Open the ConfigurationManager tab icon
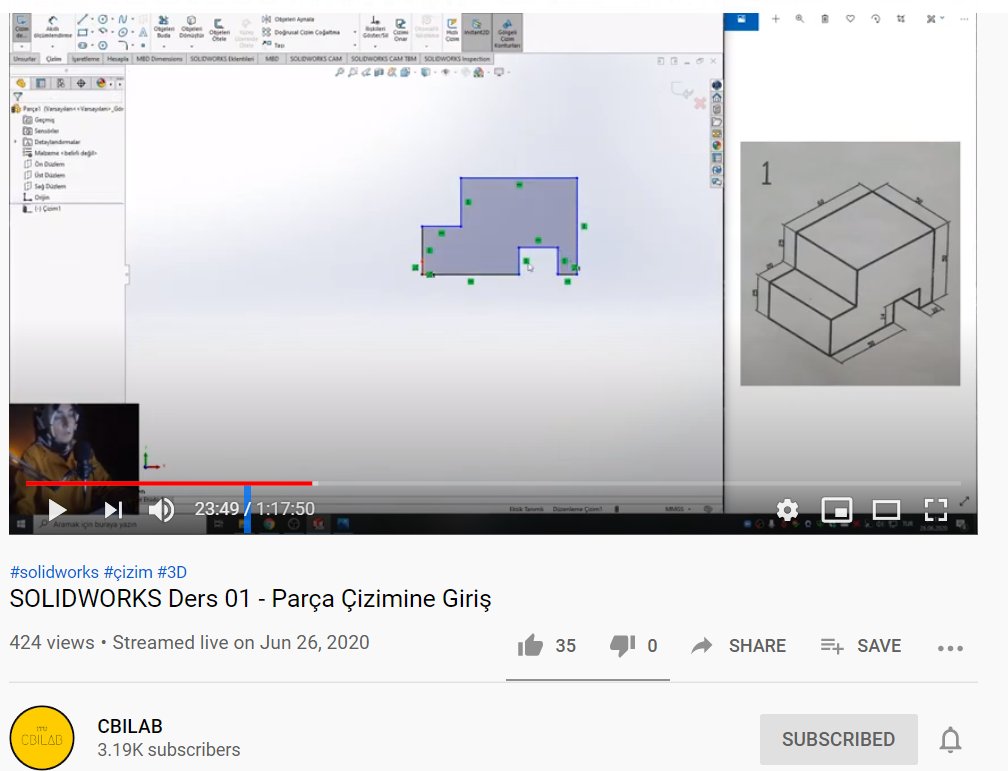 tap(60, 83)
